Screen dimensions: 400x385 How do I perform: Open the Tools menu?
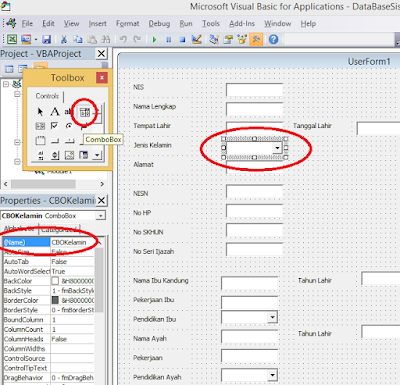coord(211,24)
